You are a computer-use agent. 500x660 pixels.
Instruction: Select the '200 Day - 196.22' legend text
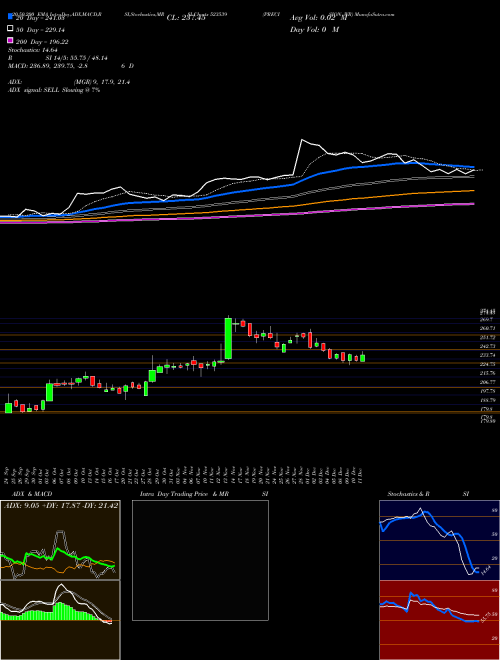tap(42, 42)
